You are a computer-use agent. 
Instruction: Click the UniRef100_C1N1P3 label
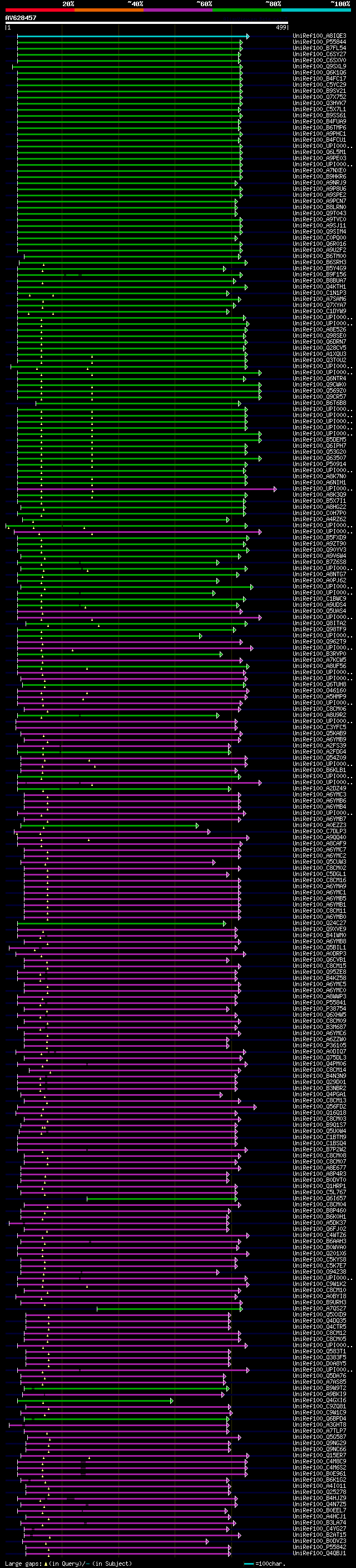tap(319, 293)
